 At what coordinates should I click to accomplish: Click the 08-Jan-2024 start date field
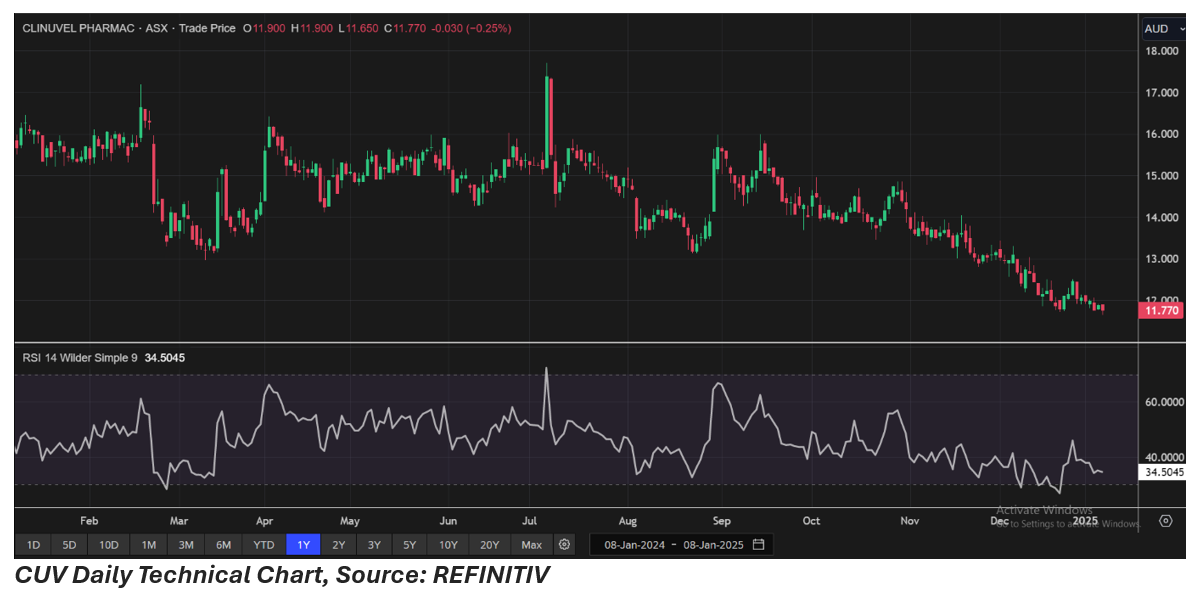click(634, 545)
